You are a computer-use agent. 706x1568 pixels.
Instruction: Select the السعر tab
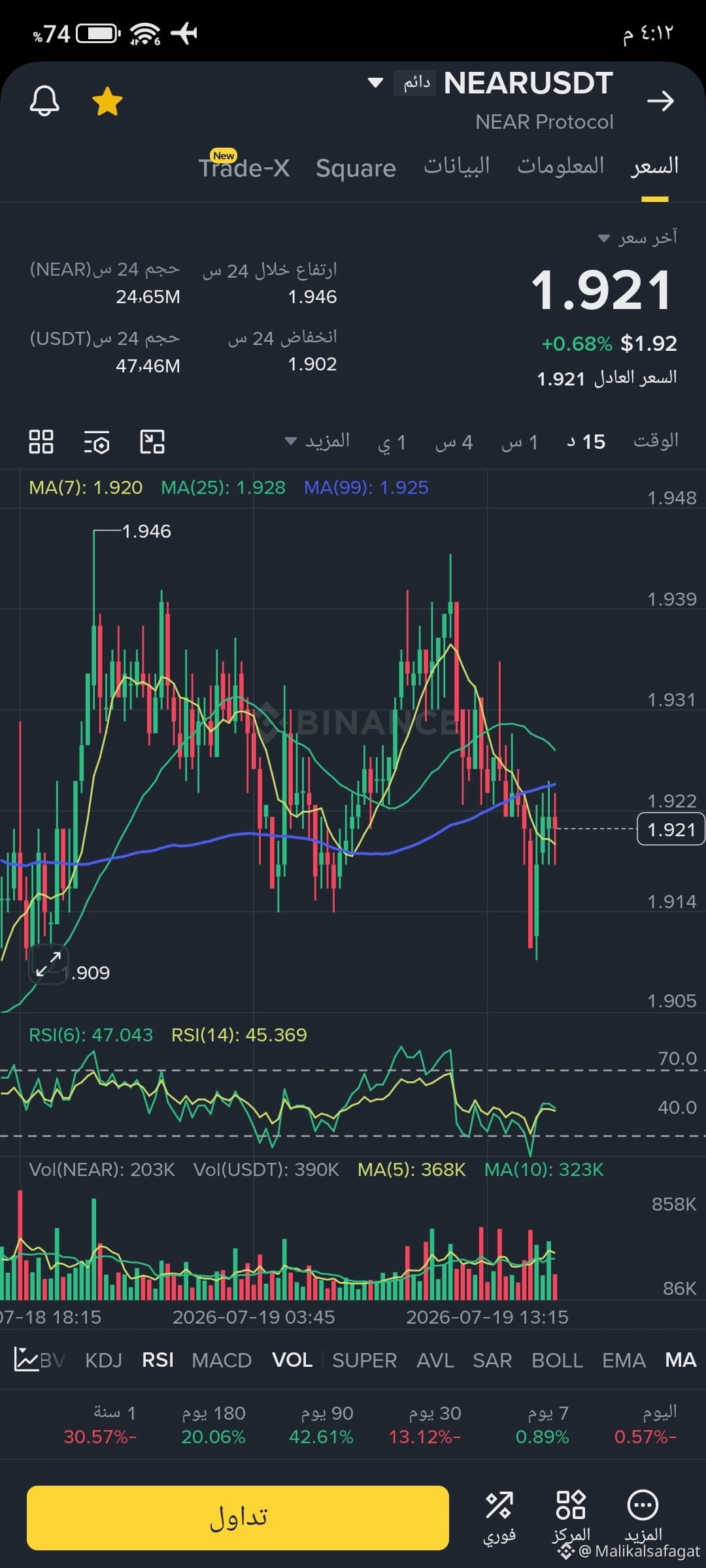[654, 166]
